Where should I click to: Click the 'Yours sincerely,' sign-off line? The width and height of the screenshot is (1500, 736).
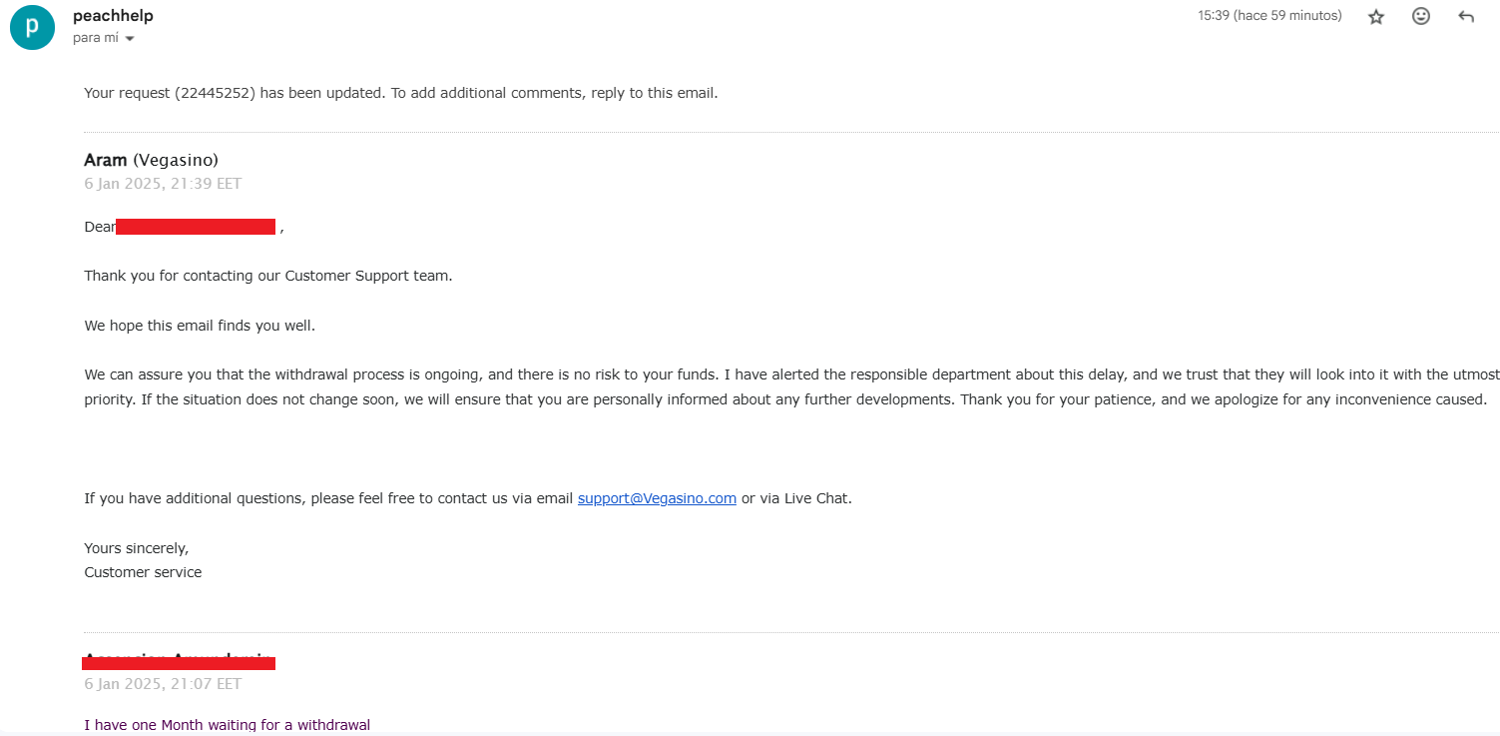[136, 548]
